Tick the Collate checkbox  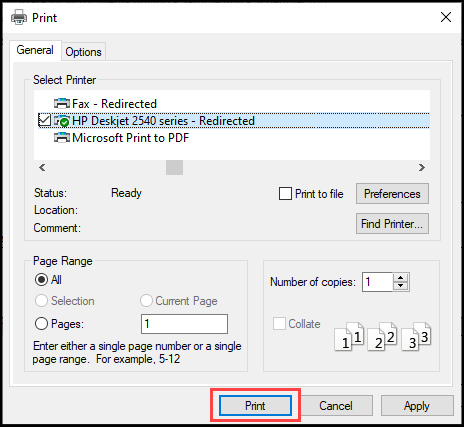coord(279,324)
